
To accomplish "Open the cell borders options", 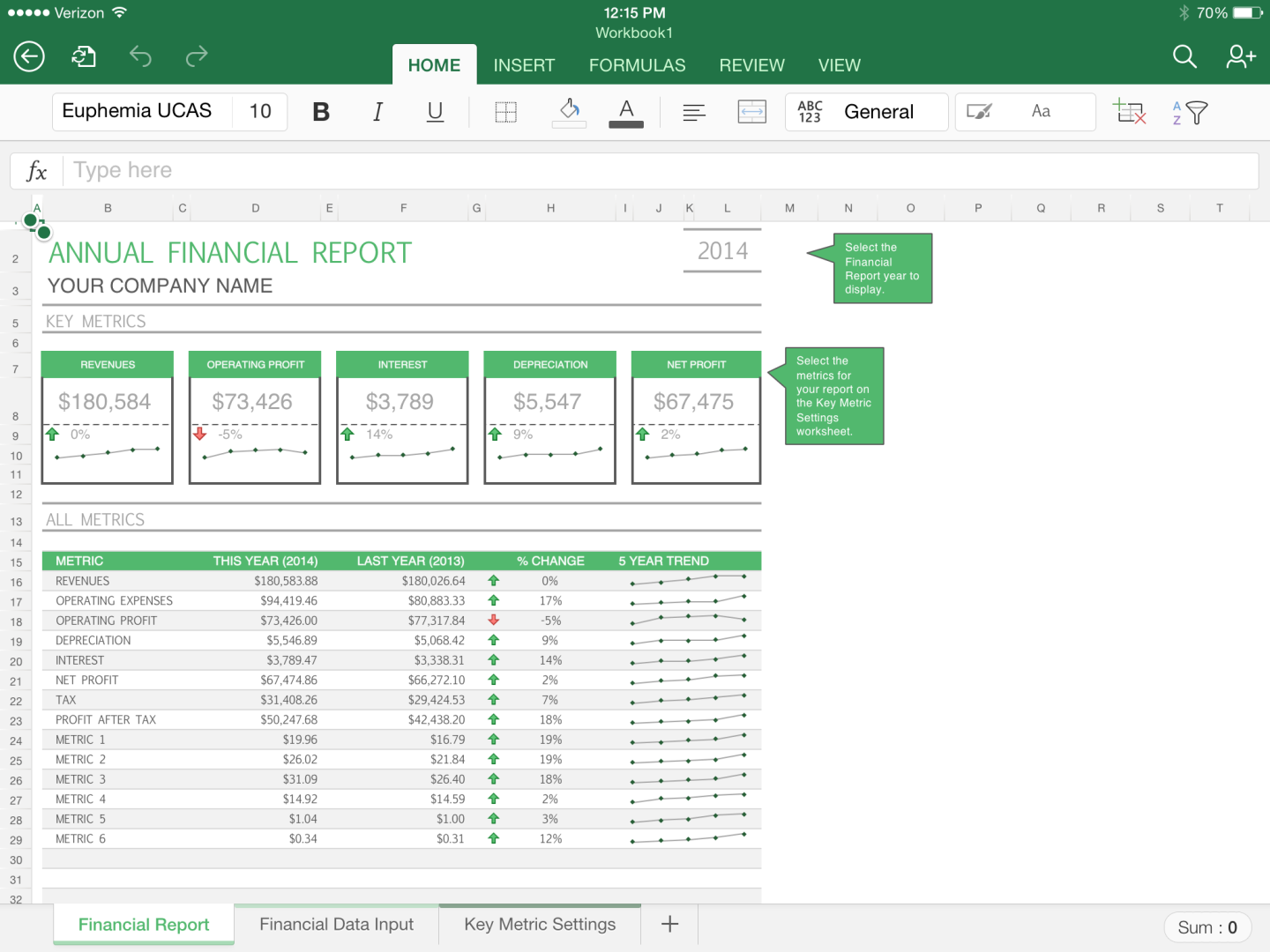I will [505, 112].
